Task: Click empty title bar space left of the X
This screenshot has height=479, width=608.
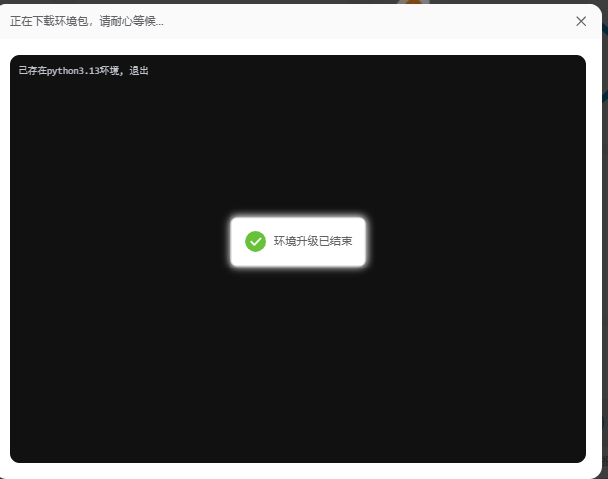Action: (400, 21)
